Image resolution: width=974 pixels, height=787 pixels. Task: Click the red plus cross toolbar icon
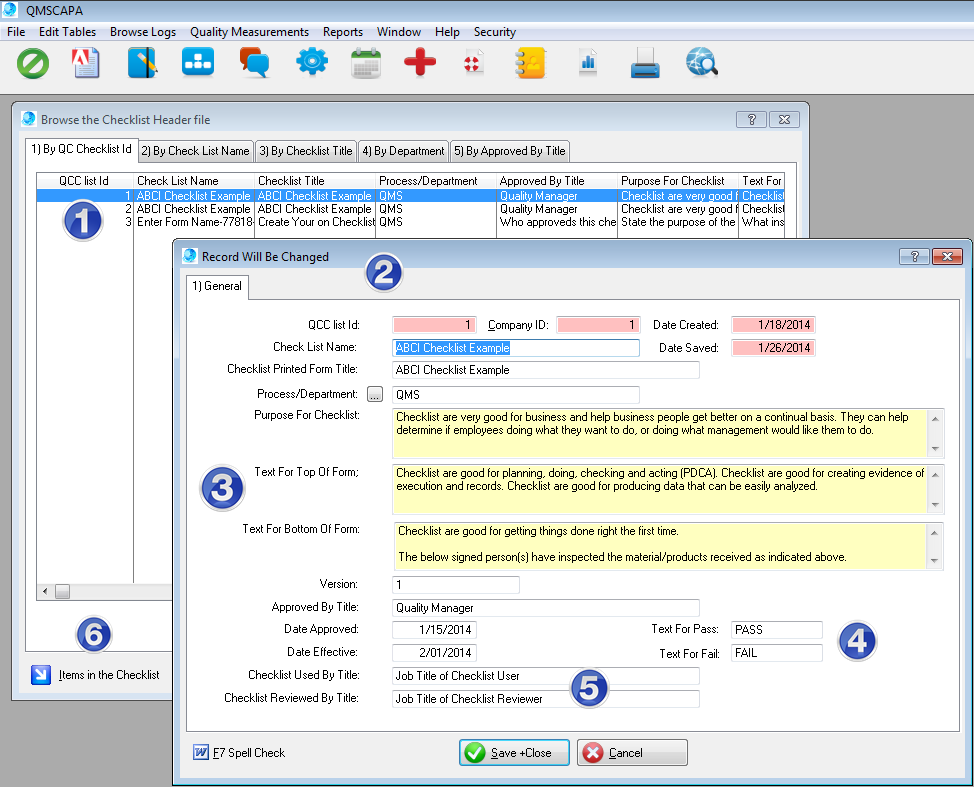[420, 64]
